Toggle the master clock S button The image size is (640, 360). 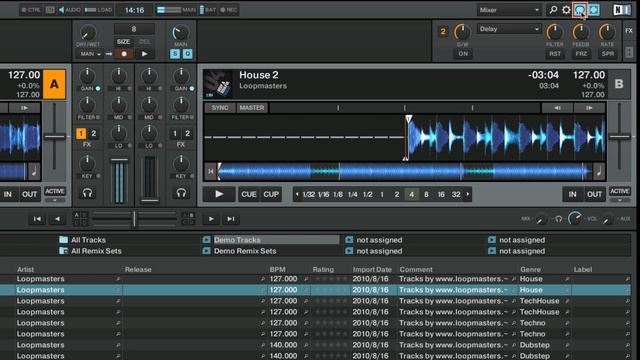click(175, 54)
